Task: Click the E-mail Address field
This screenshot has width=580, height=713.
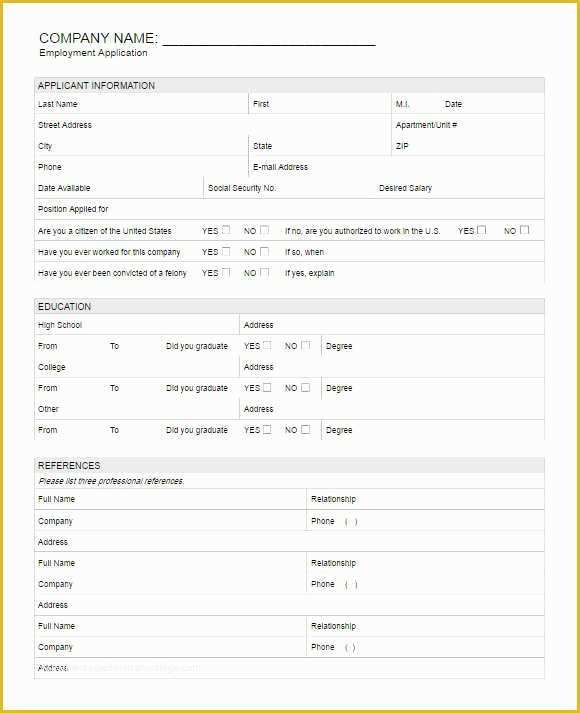Action: click(397, 166)
